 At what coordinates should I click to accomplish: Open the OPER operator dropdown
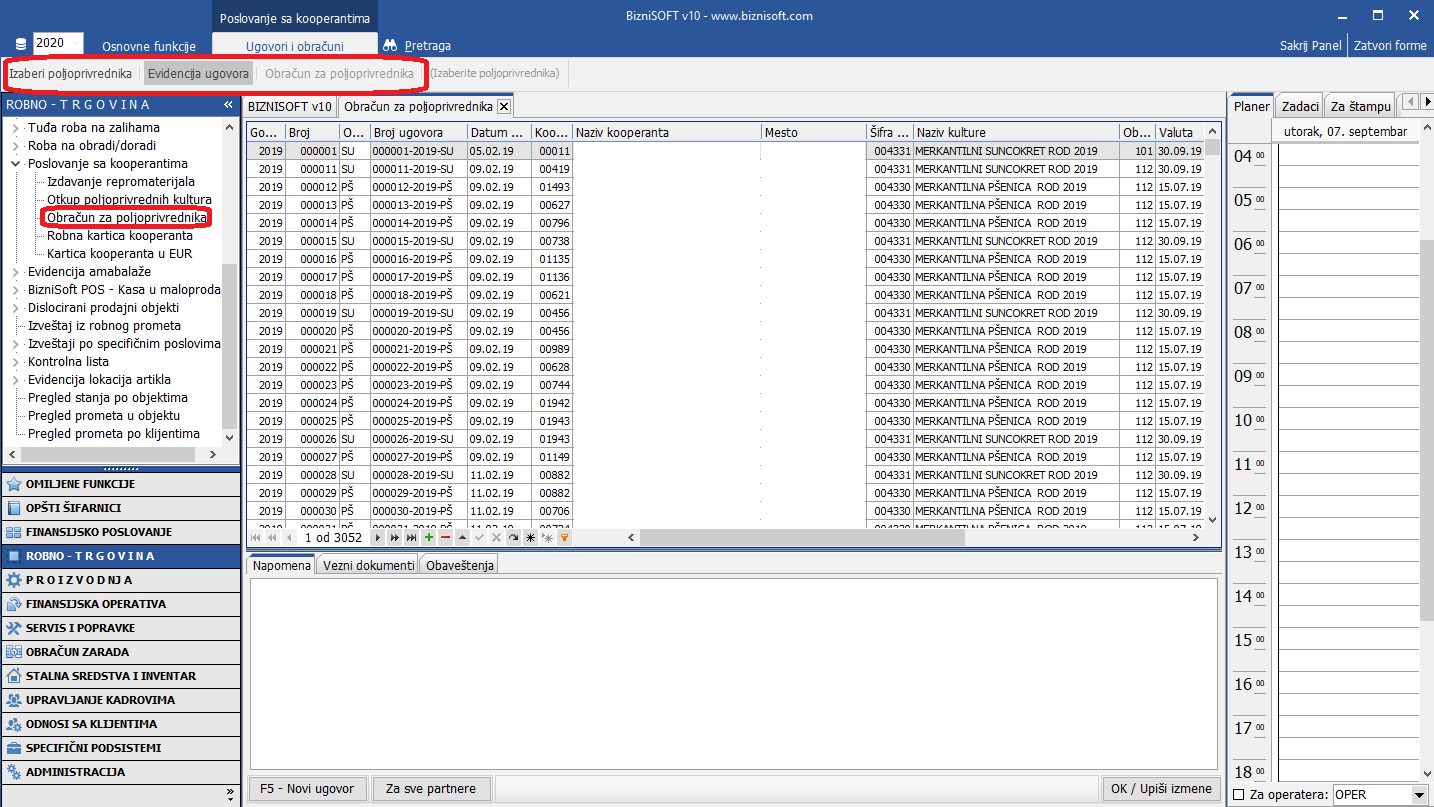tap(1419, 795)
